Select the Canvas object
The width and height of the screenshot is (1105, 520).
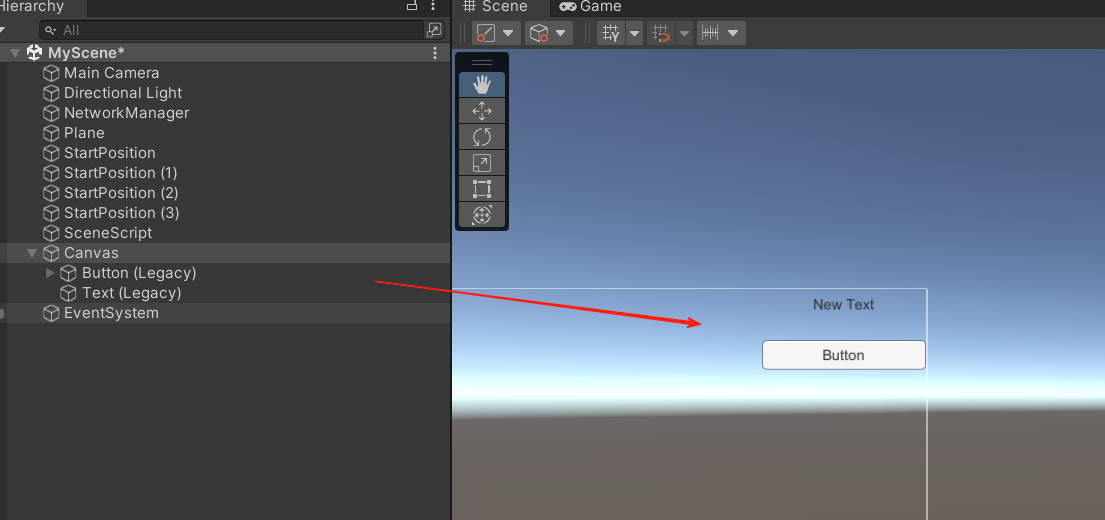point(91,253)
